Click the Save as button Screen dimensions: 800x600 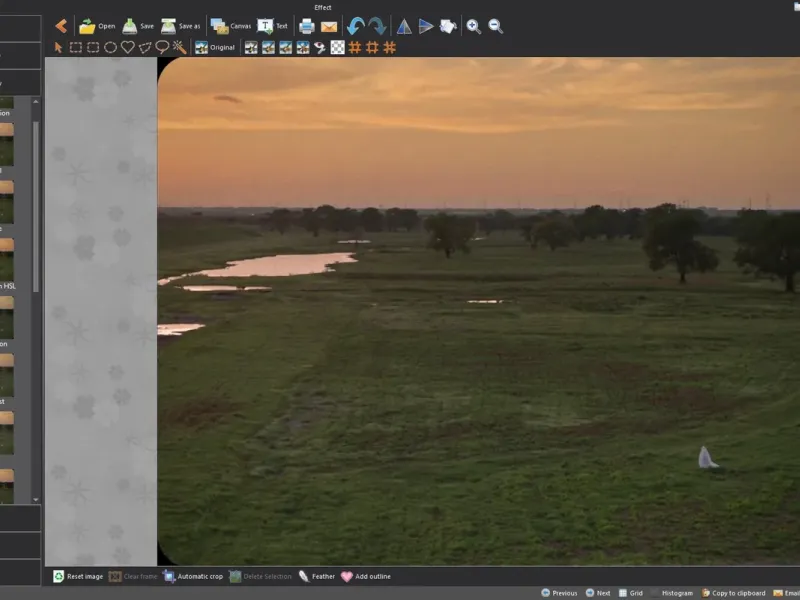tap(180, 26)
